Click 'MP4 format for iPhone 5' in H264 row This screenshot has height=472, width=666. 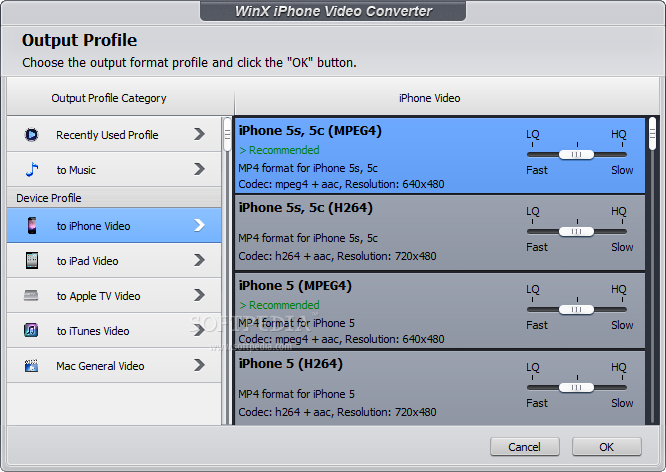coord(296,394)
